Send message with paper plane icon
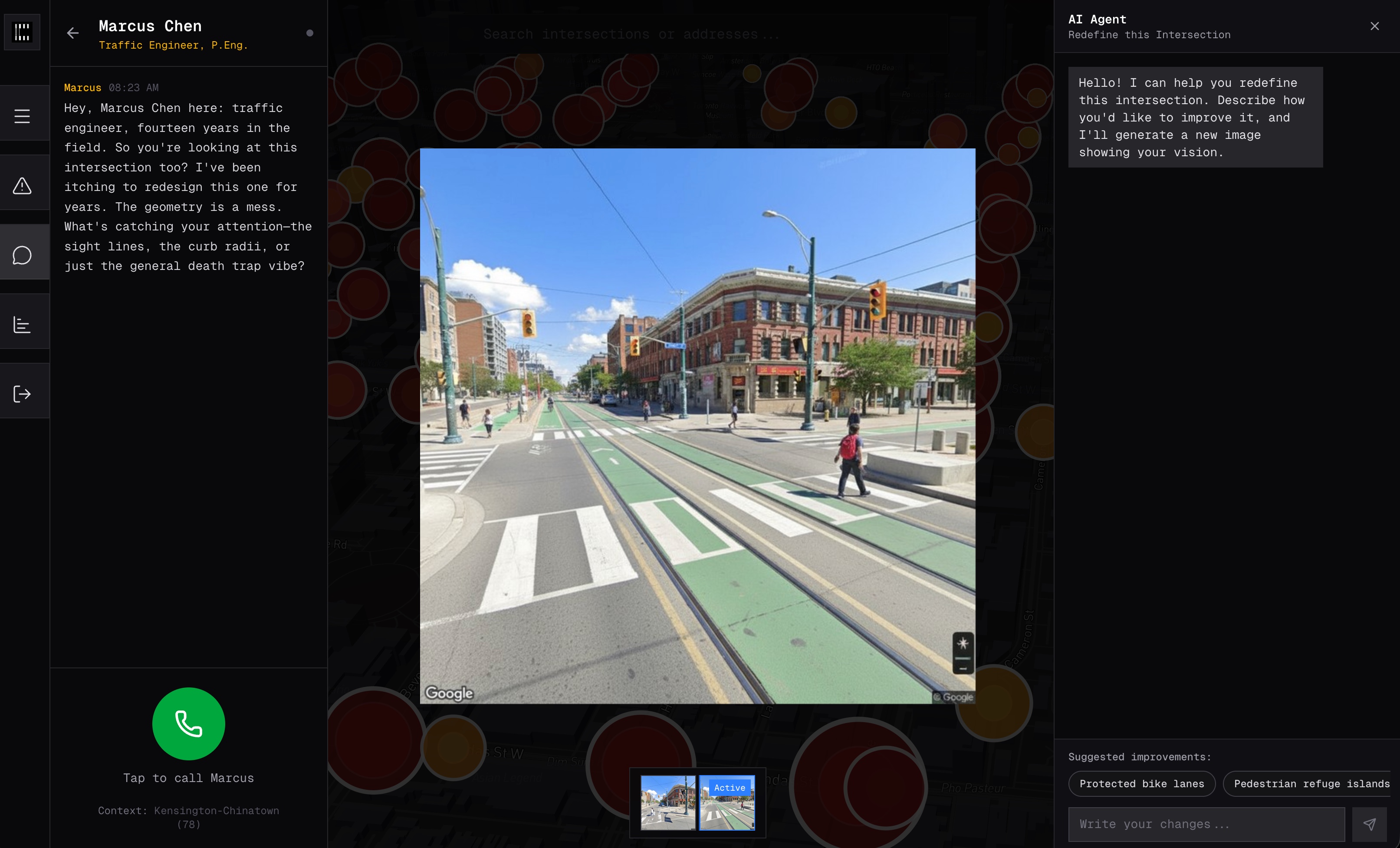The height and width of the screenshot is (848, 1400). click(x=1369, y=824)
